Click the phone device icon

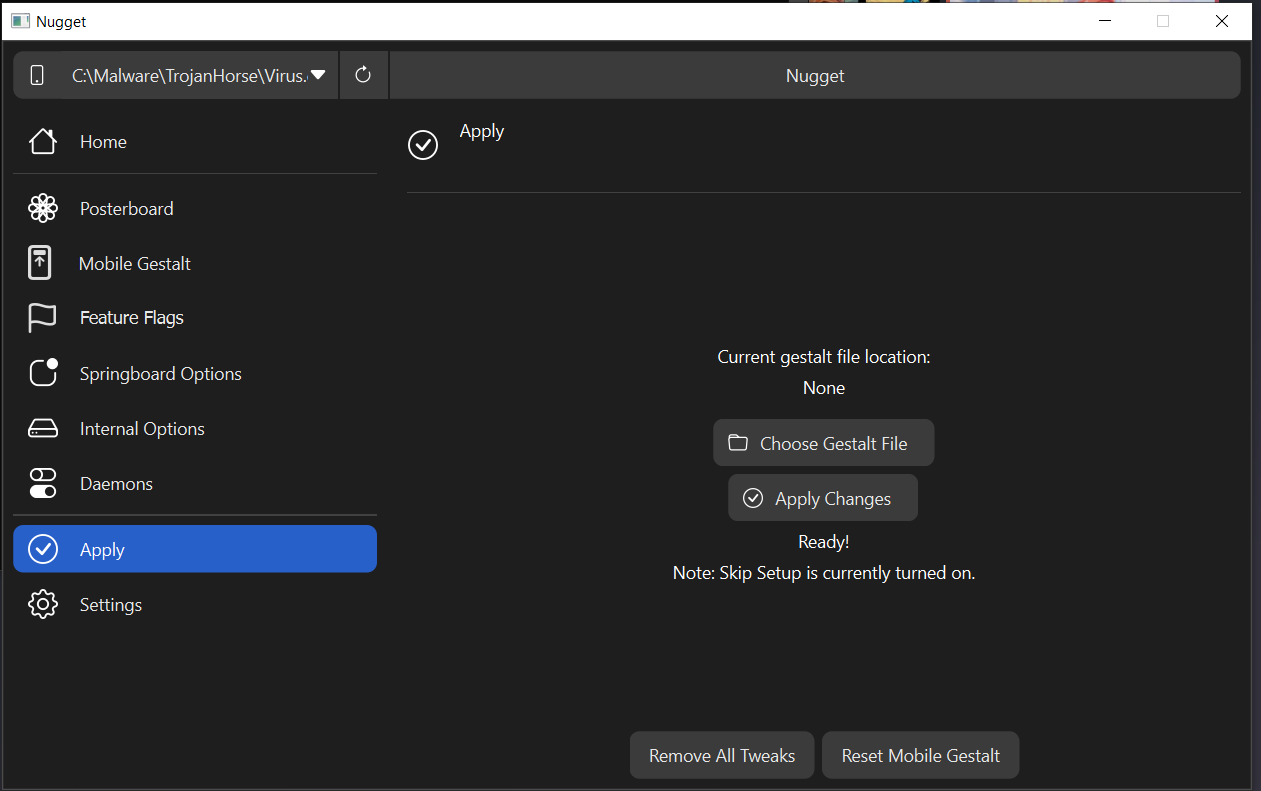click(x=37, y=75)
